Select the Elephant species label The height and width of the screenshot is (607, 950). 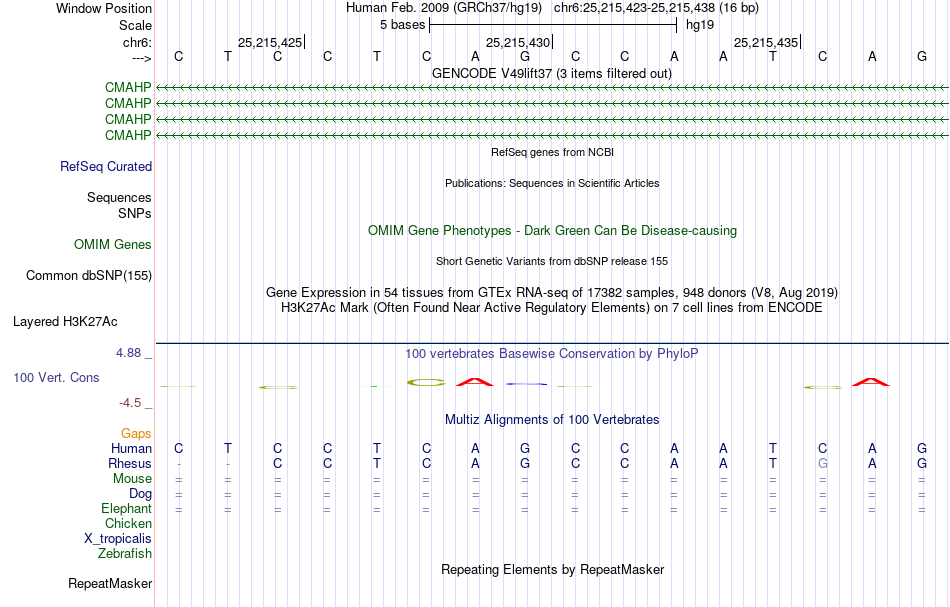pos(127,508)
